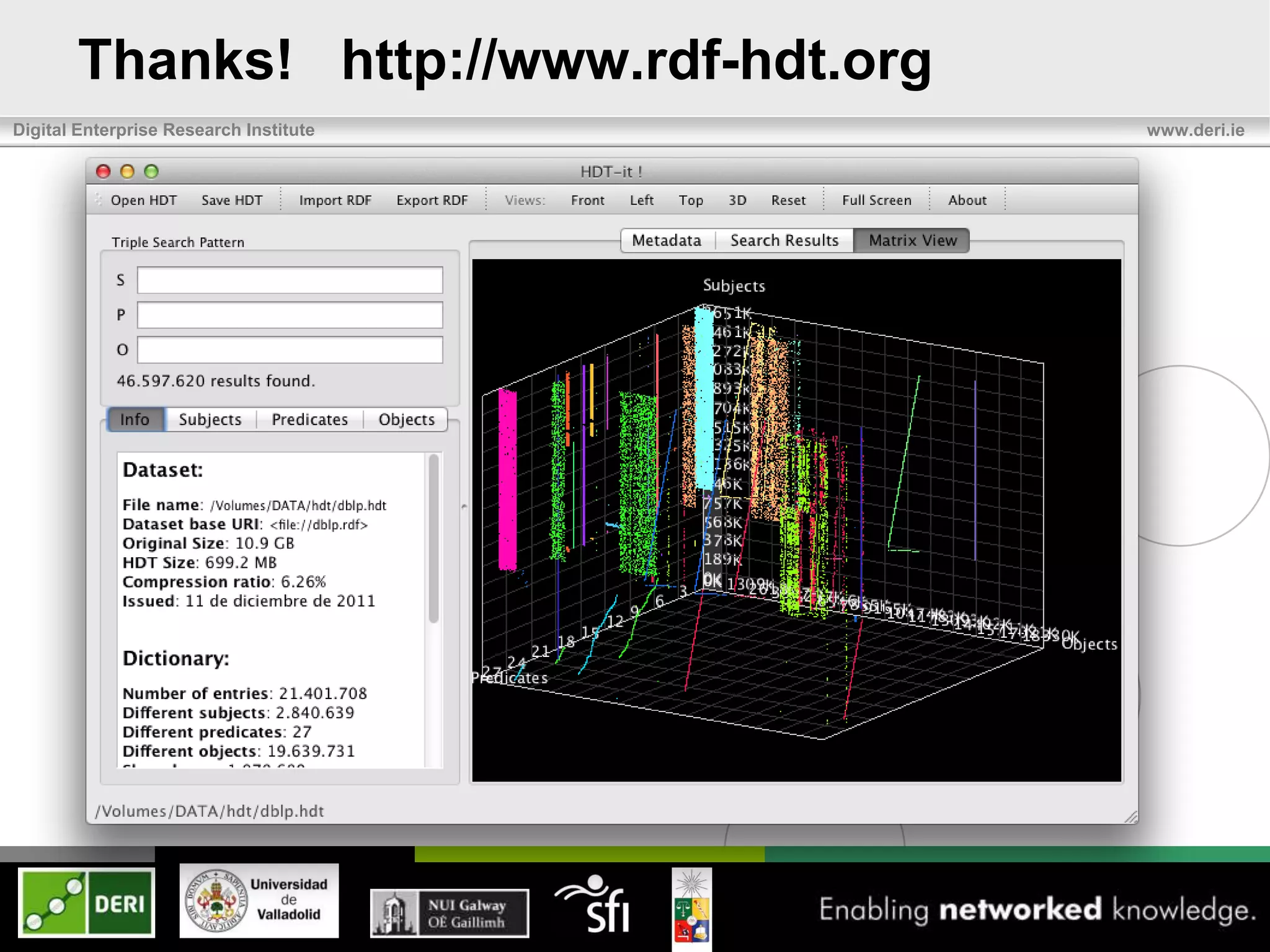Click Open HDT in the toolbar
This screenshot has height=952, width=1270.
[x=143, y=200]
